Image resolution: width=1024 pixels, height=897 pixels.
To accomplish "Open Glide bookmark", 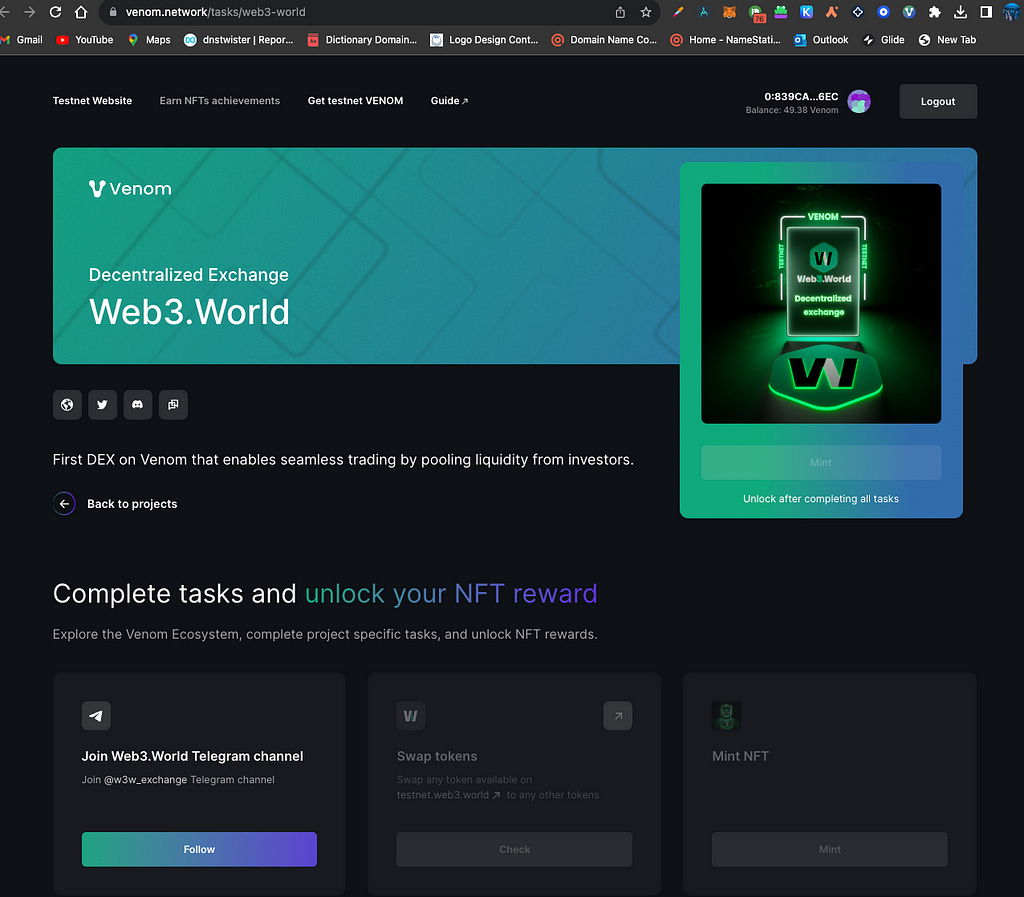I will click(884, 40).
